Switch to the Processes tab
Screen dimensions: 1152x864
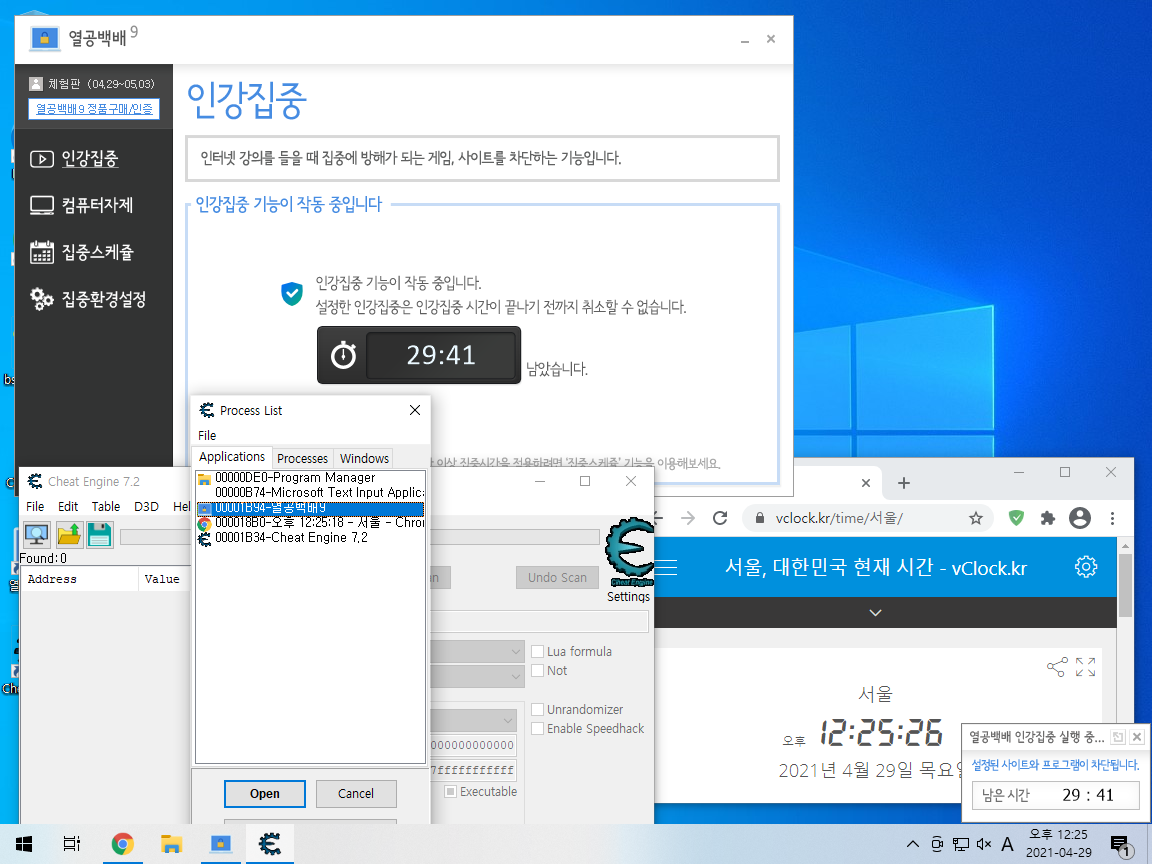(x=302, y=458)
